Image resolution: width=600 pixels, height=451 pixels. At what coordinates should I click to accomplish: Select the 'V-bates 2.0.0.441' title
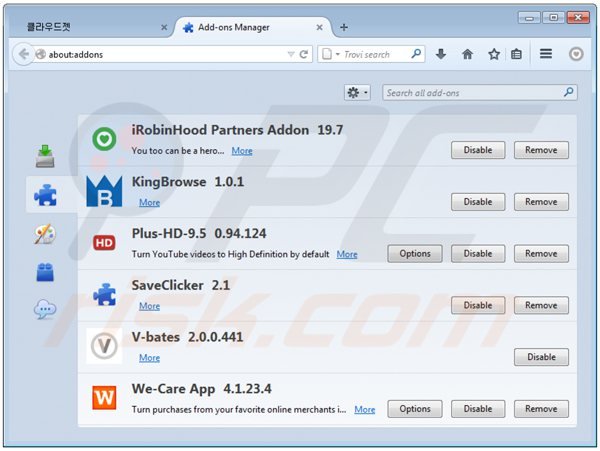(187, 337)
